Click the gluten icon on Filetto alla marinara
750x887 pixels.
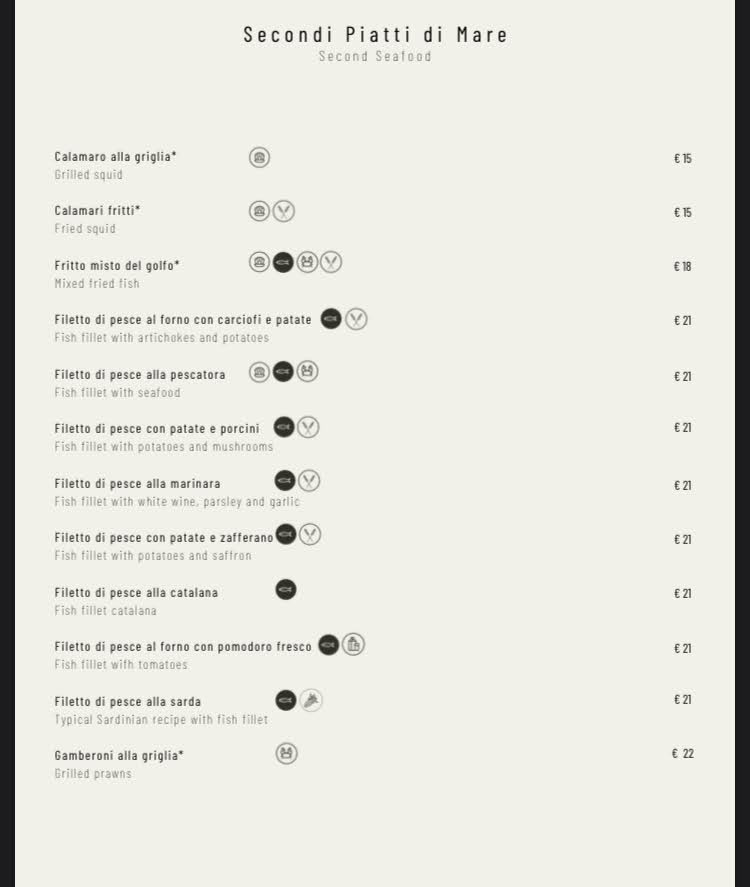click(309, 481)
